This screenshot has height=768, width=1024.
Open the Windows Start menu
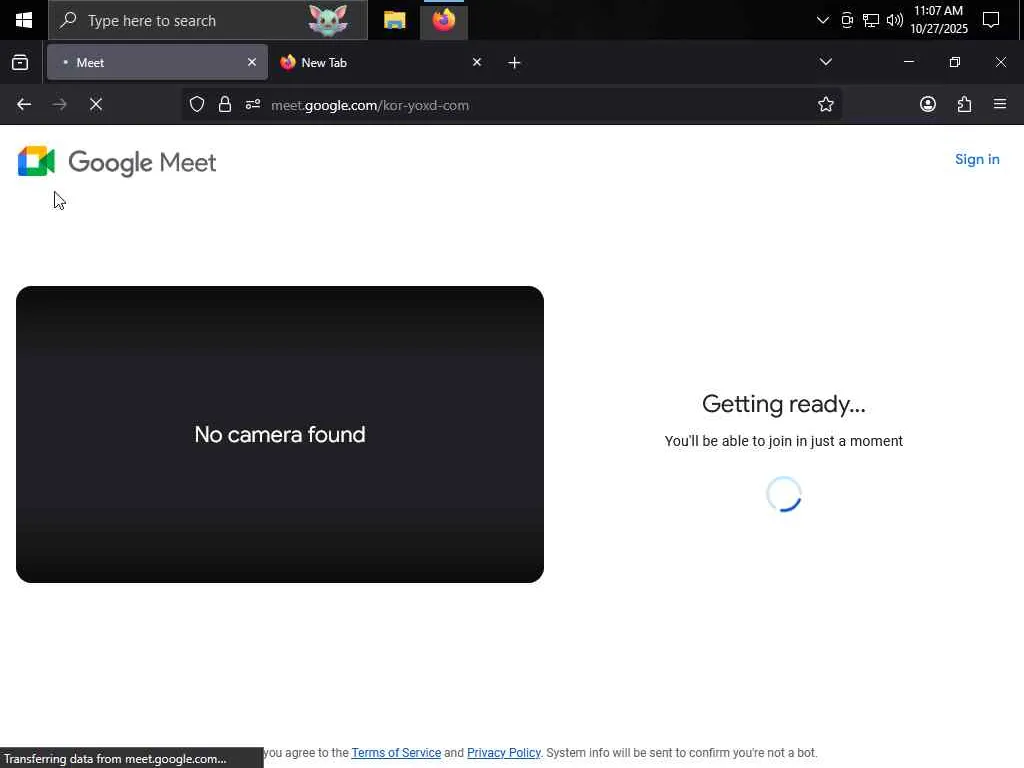[24, 20]
